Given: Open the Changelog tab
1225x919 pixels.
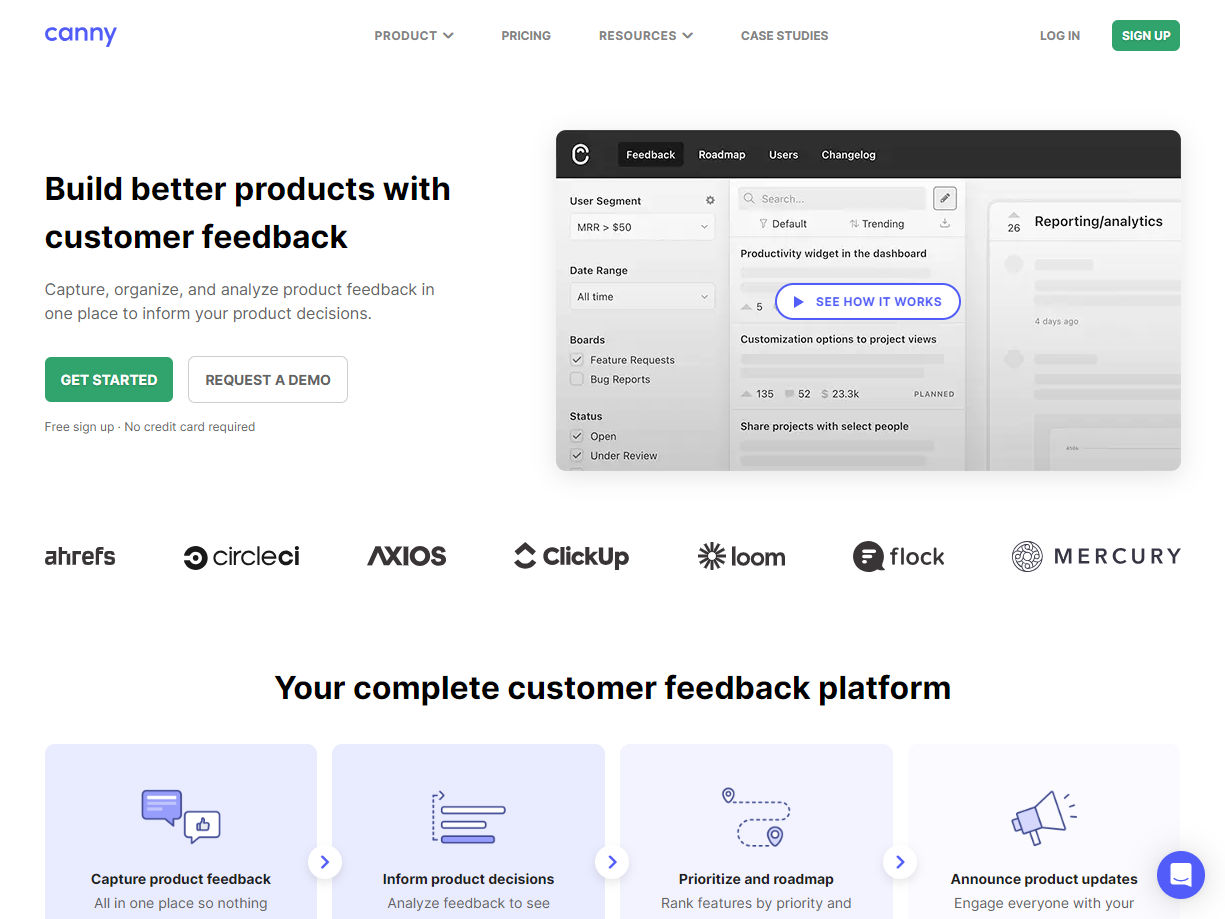Looking at the screenshot, I should [x=848, y=155].
